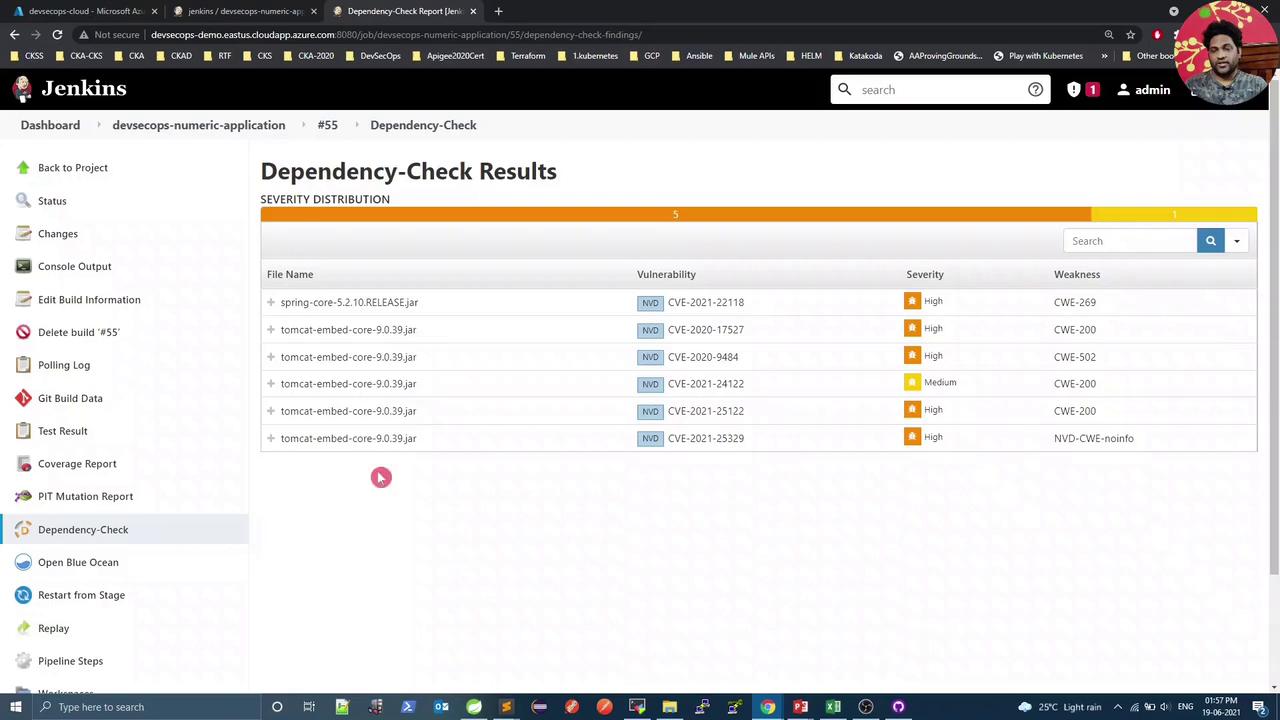1280x720 pixels.
Task: Select the Dependency-Check Report browser tab
Action: click(x=404, y=11)
